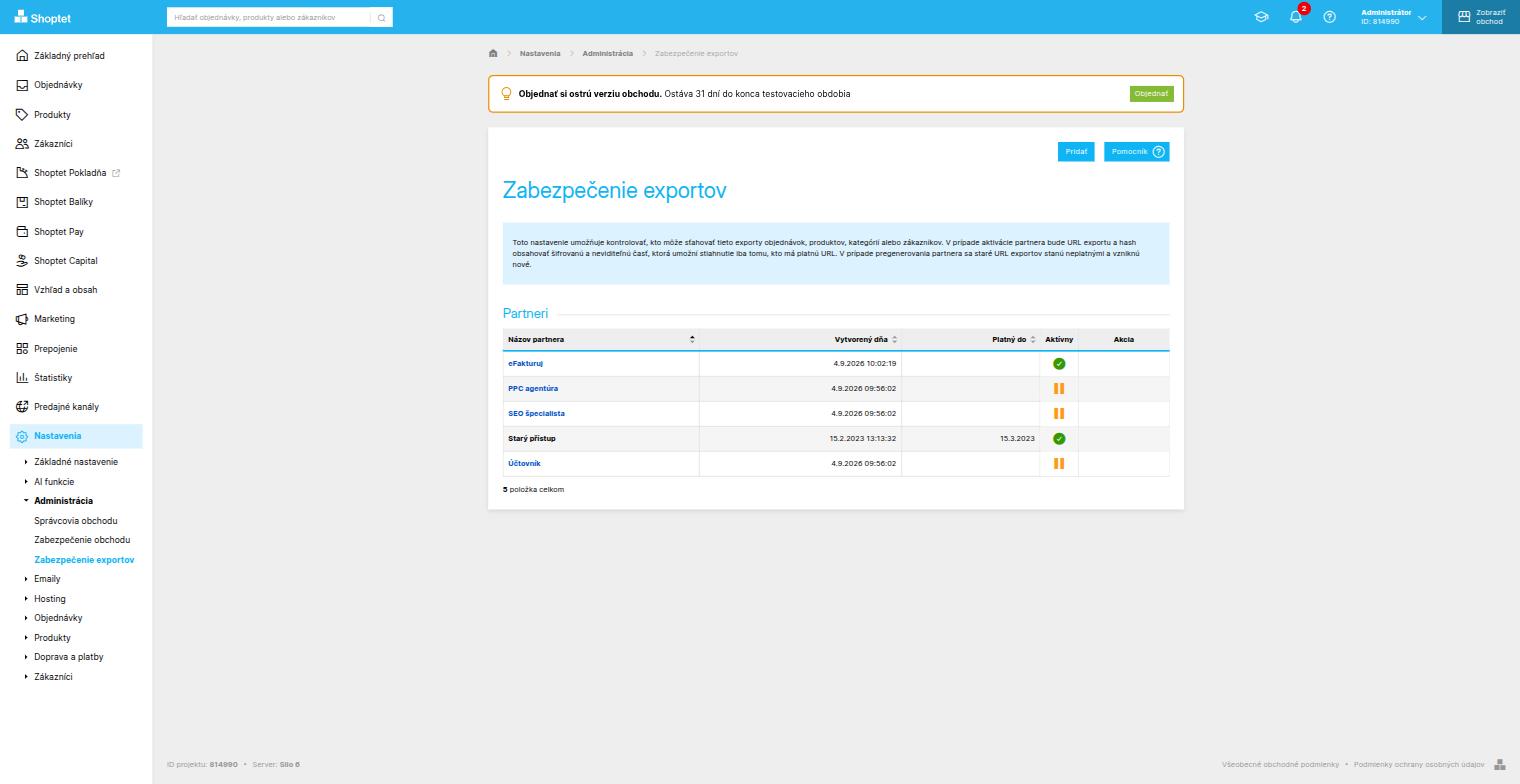Toggle active status for eFakturuj
This screenshot has width=1520, height=784.
coord(1059,364)
